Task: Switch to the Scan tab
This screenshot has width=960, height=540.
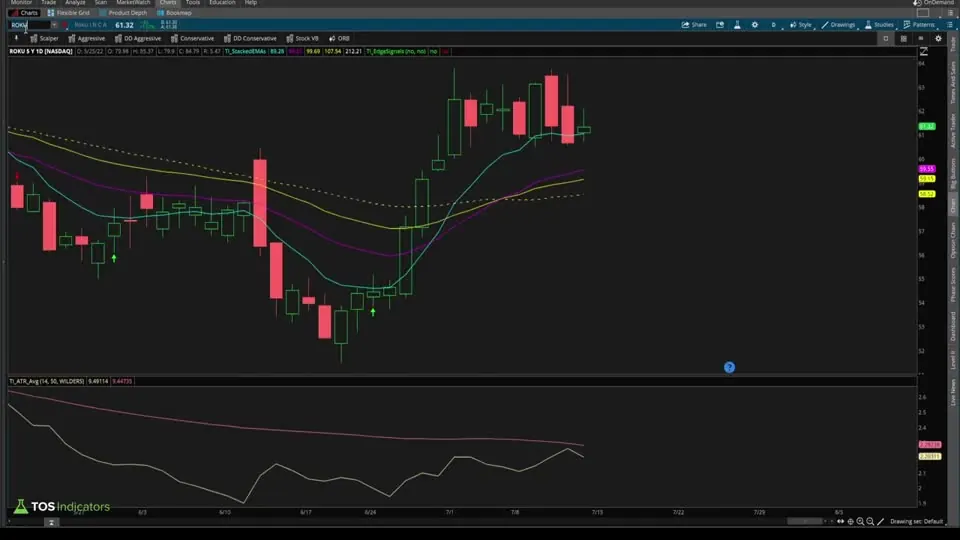Action: [x=100, y=2]
